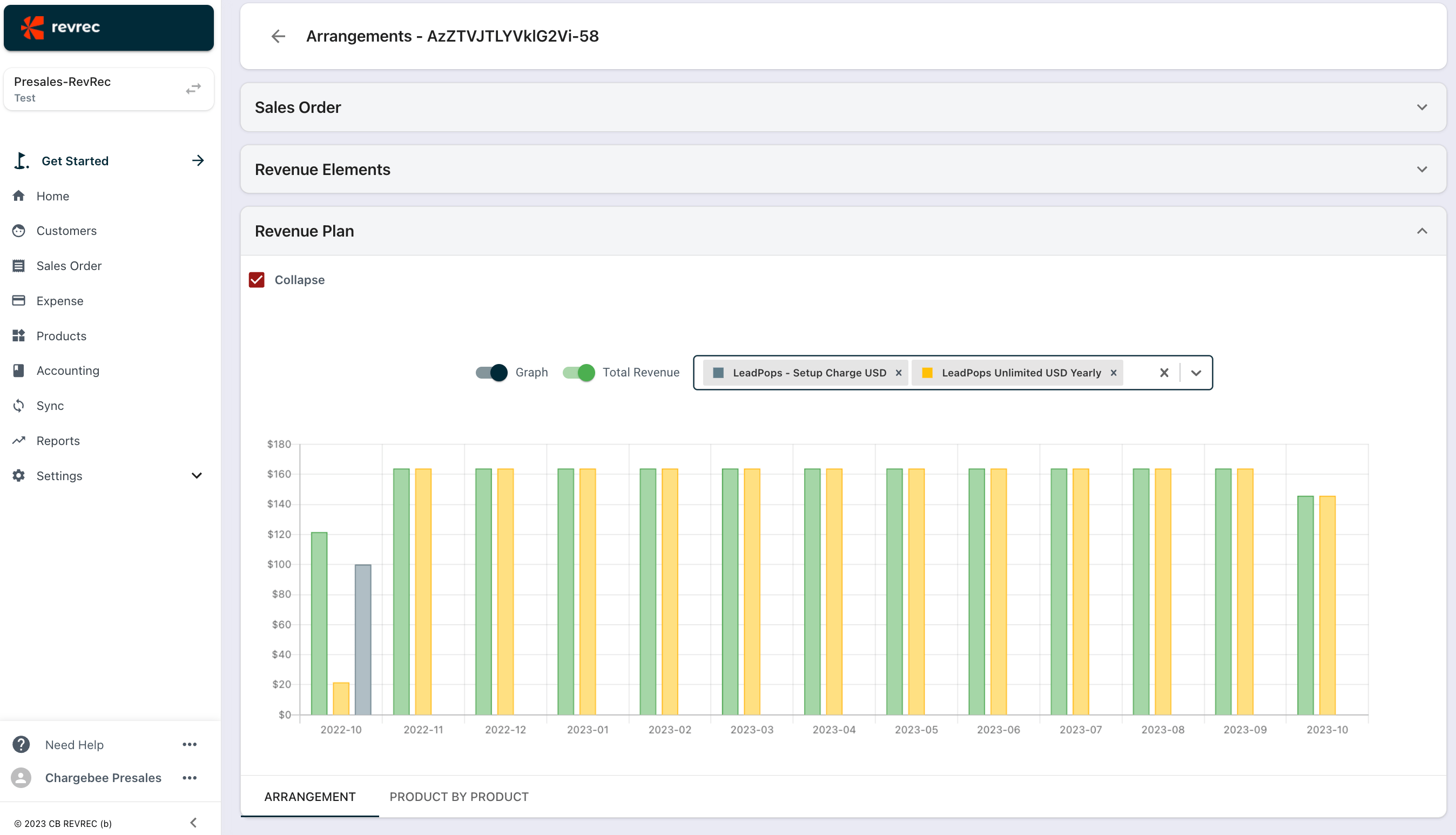The width and height of the screenshot is (1456, 835).
Task: Toggle the Graph switch off
Action: (x=490, y=372)
